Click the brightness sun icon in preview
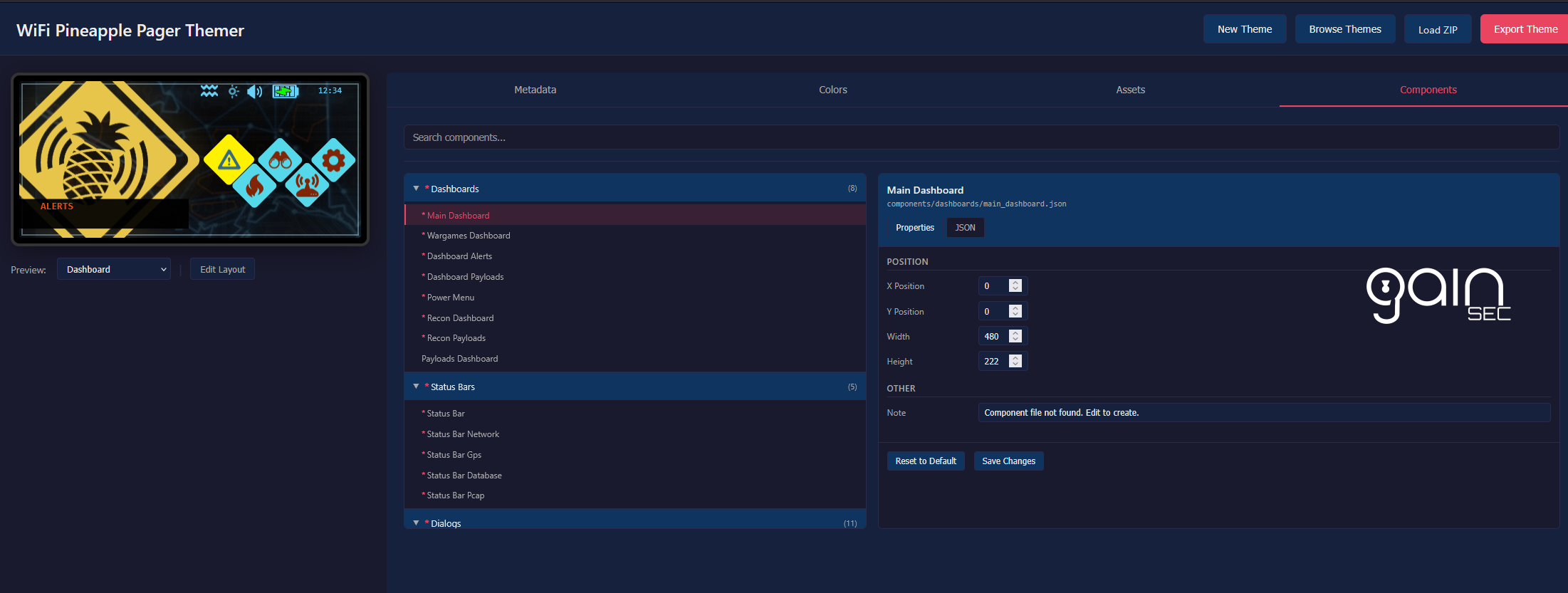This screenshot has width=1568, height=593. (233, 91)
